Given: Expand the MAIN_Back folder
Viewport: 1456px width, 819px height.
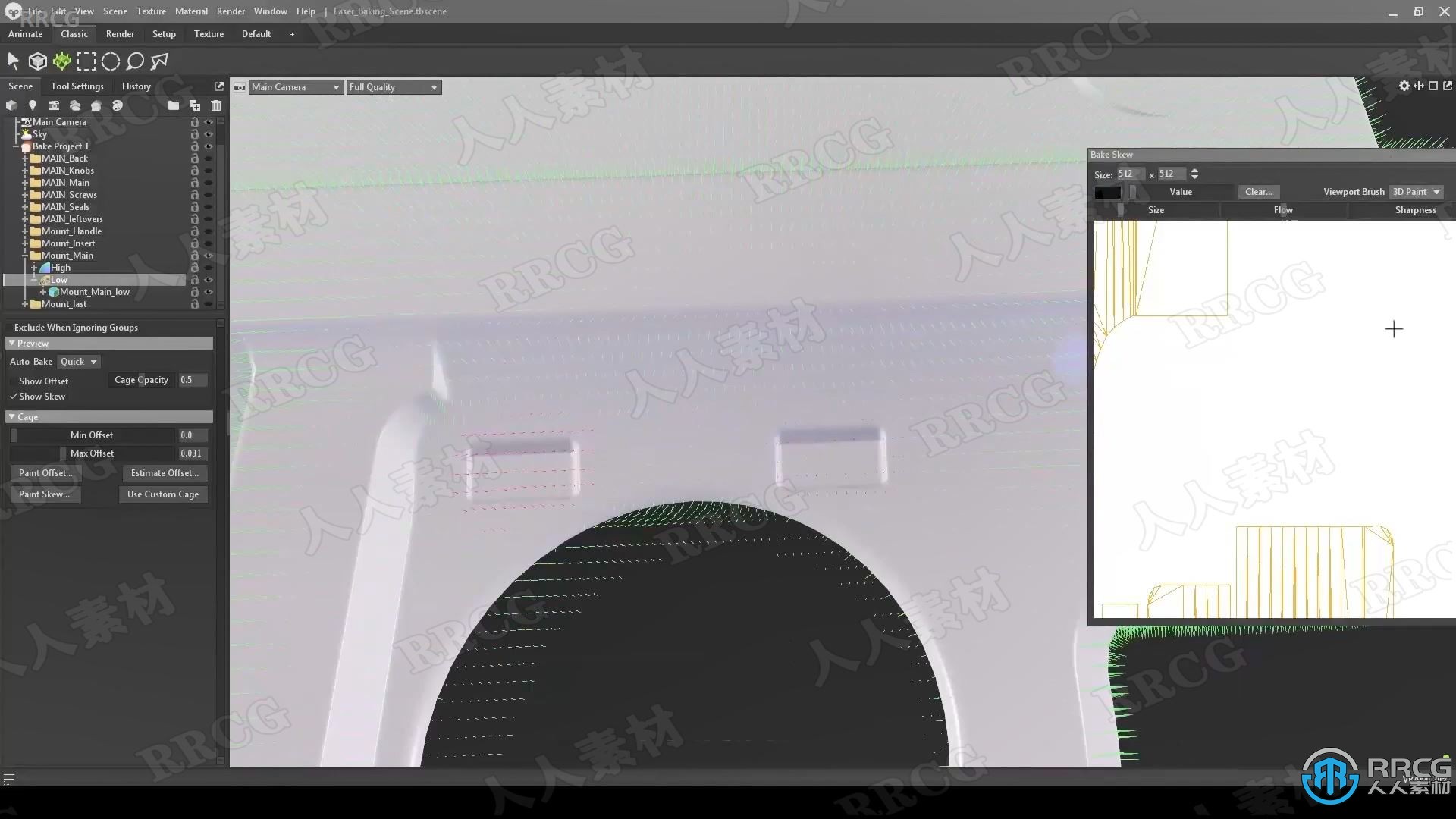Looking at the screenshot, I should click(x=25, y=158).
